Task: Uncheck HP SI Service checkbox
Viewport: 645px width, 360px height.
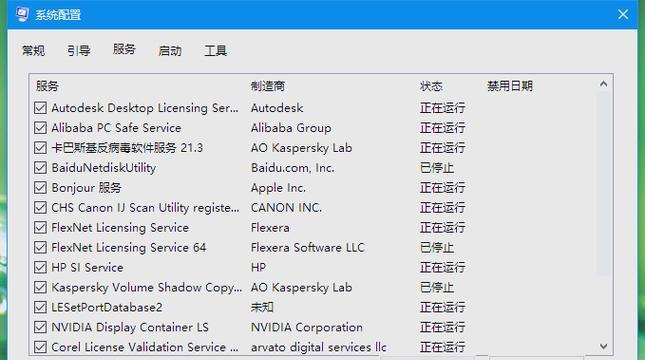Action: click(40, 267)
